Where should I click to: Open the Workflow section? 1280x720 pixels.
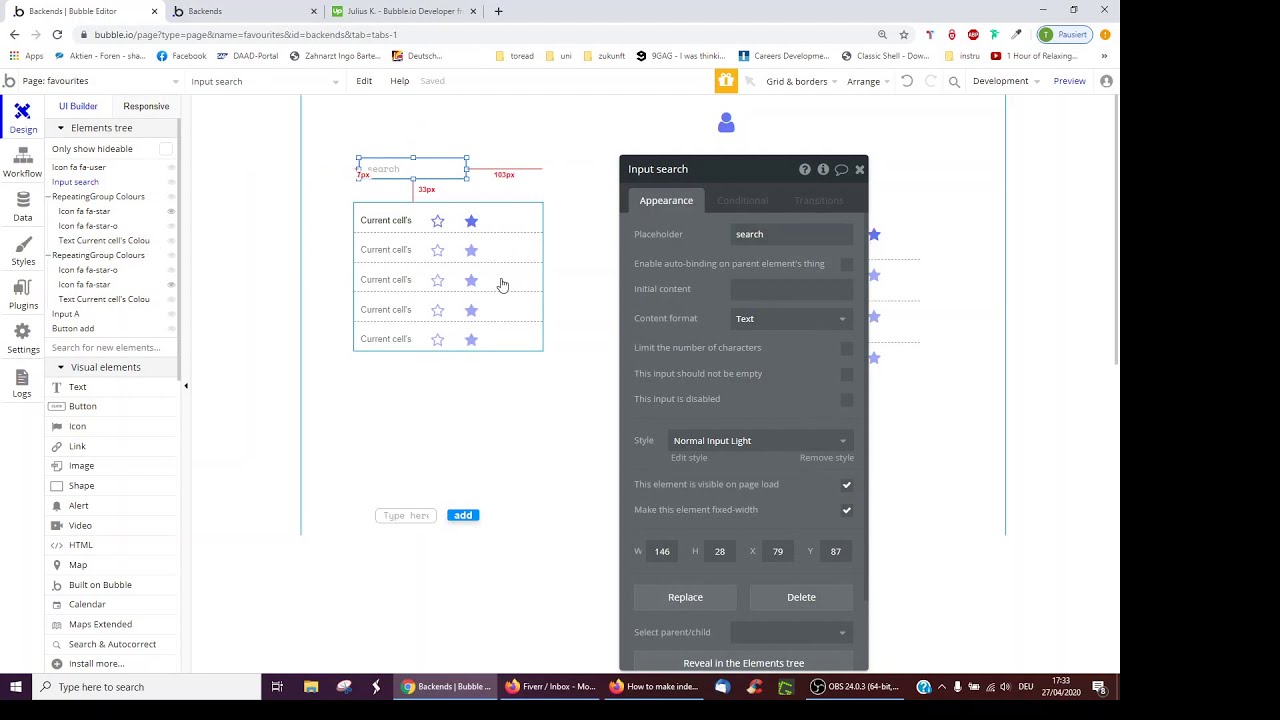click(22, 162)
